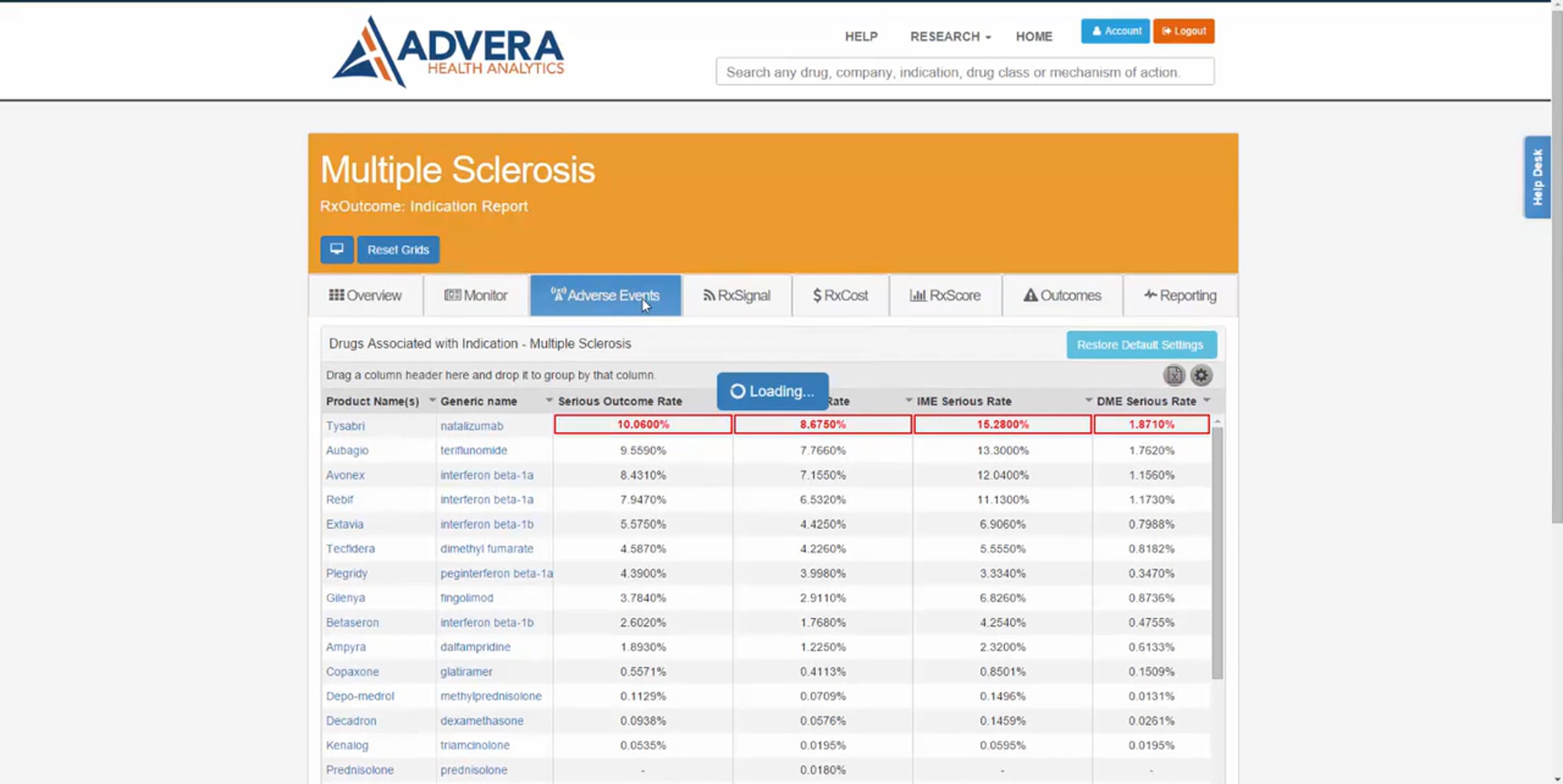
Task: Switch to the Outcomes tab
Action: point(1062,295)
